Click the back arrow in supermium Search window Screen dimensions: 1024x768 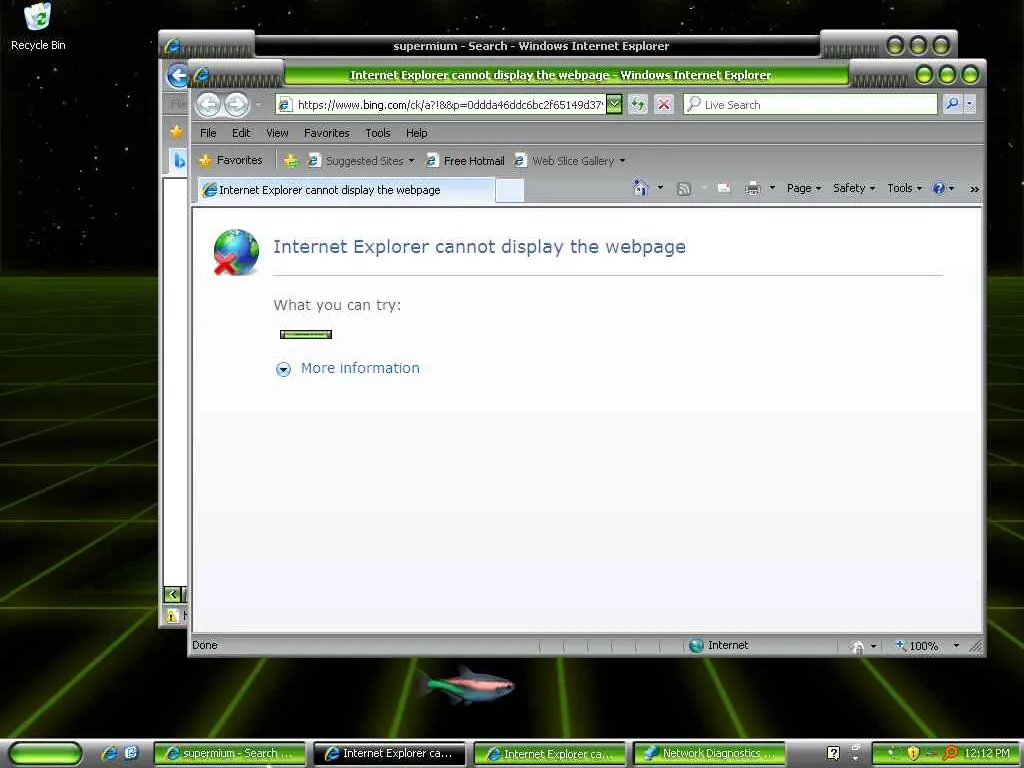[x=176, y=75]
